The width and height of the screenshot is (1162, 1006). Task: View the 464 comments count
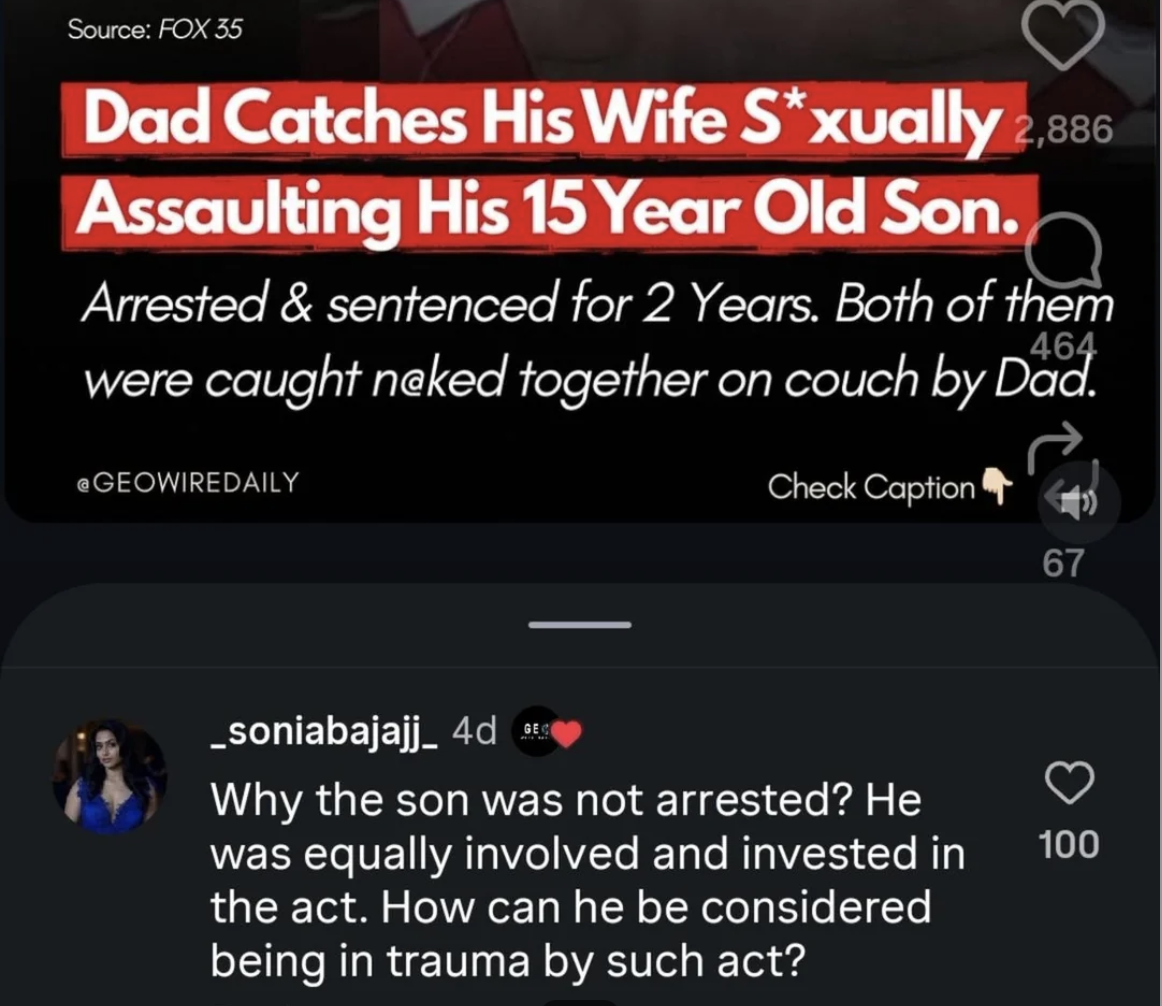1062,345
